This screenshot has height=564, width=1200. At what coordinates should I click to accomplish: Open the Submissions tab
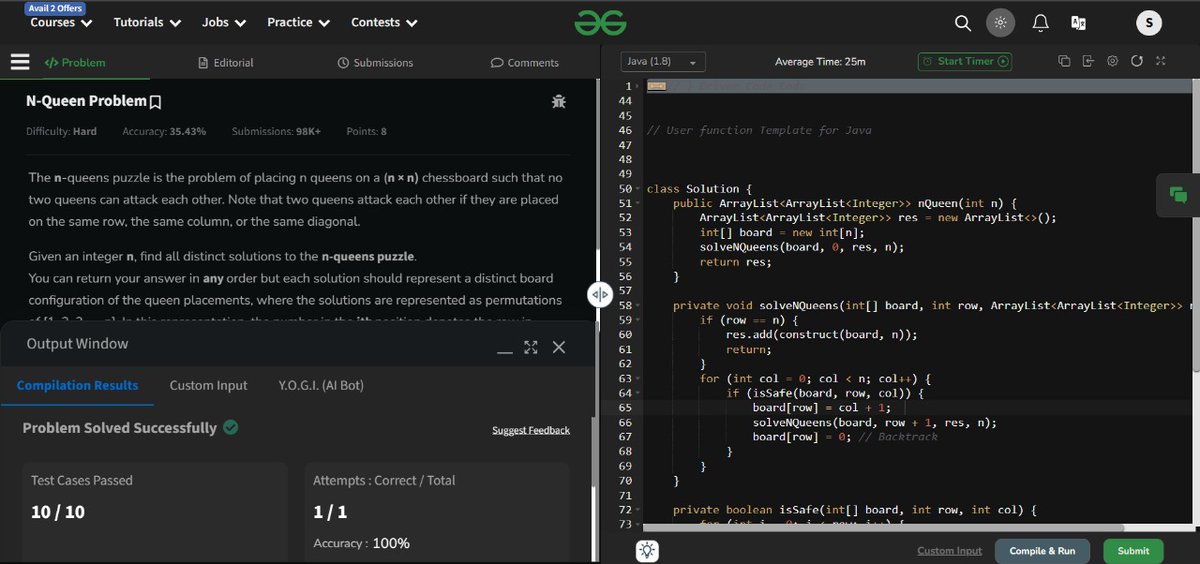coord(375,62)
